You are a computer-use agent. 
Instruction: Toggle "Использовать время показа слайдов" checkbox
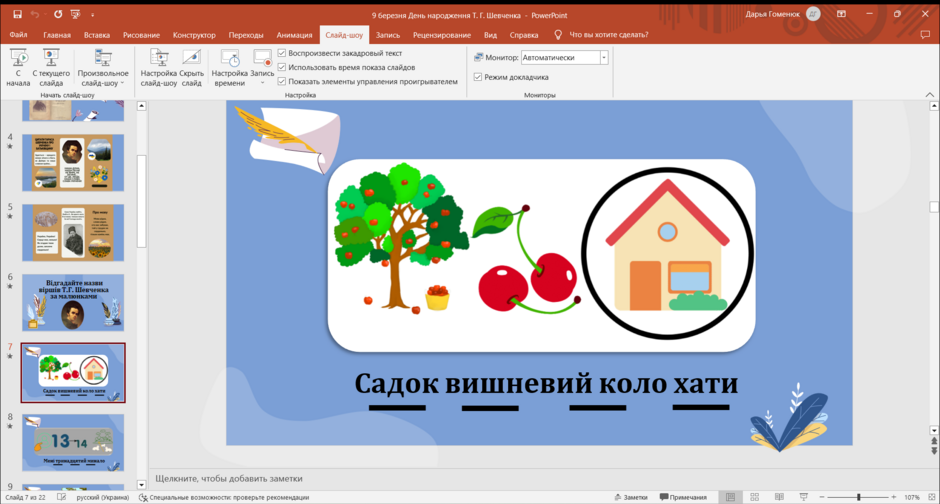(282, 67)
